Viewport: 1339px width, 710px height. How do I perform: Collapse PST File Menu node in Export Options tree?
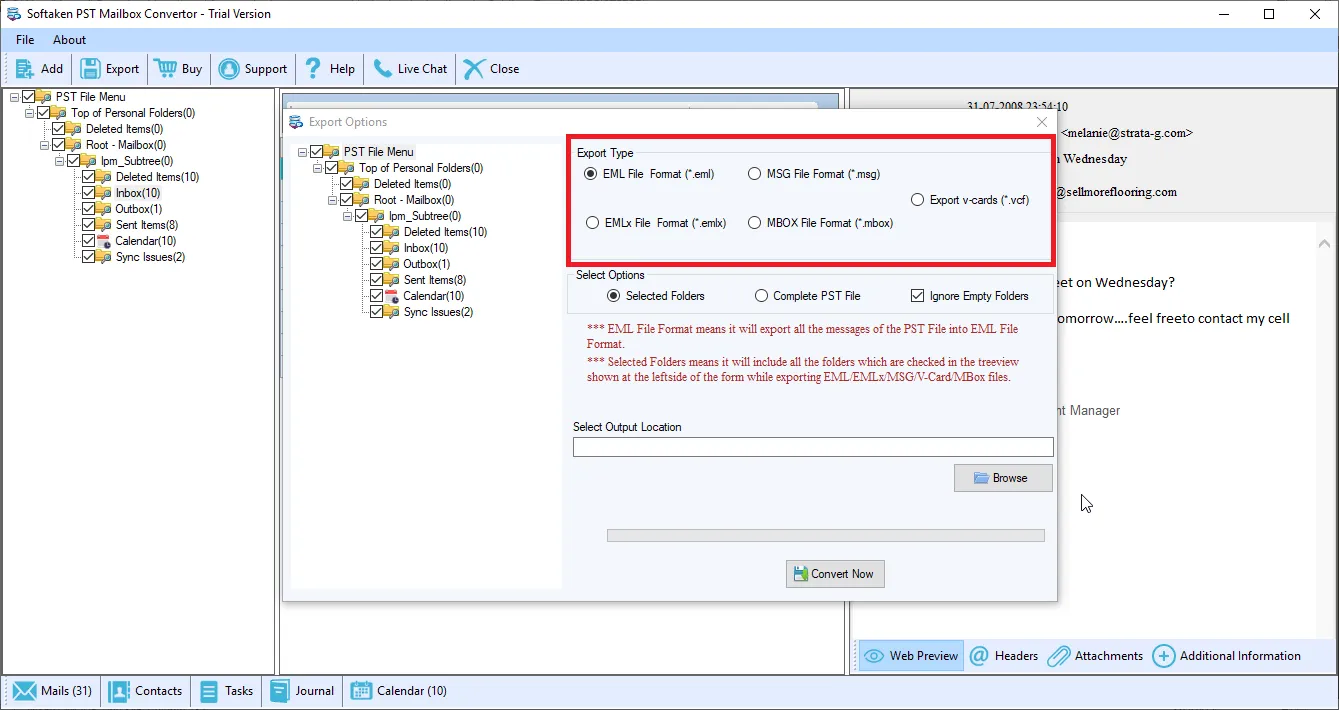pos(302,152)
